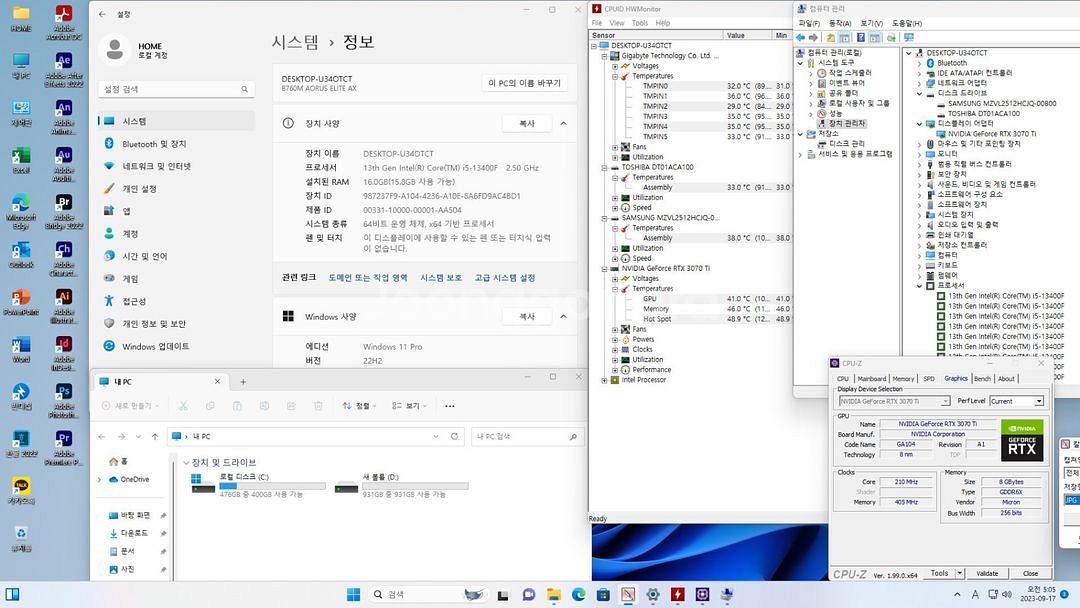Collapse the Windows 사양 section chevron

(x=563, y=316)
